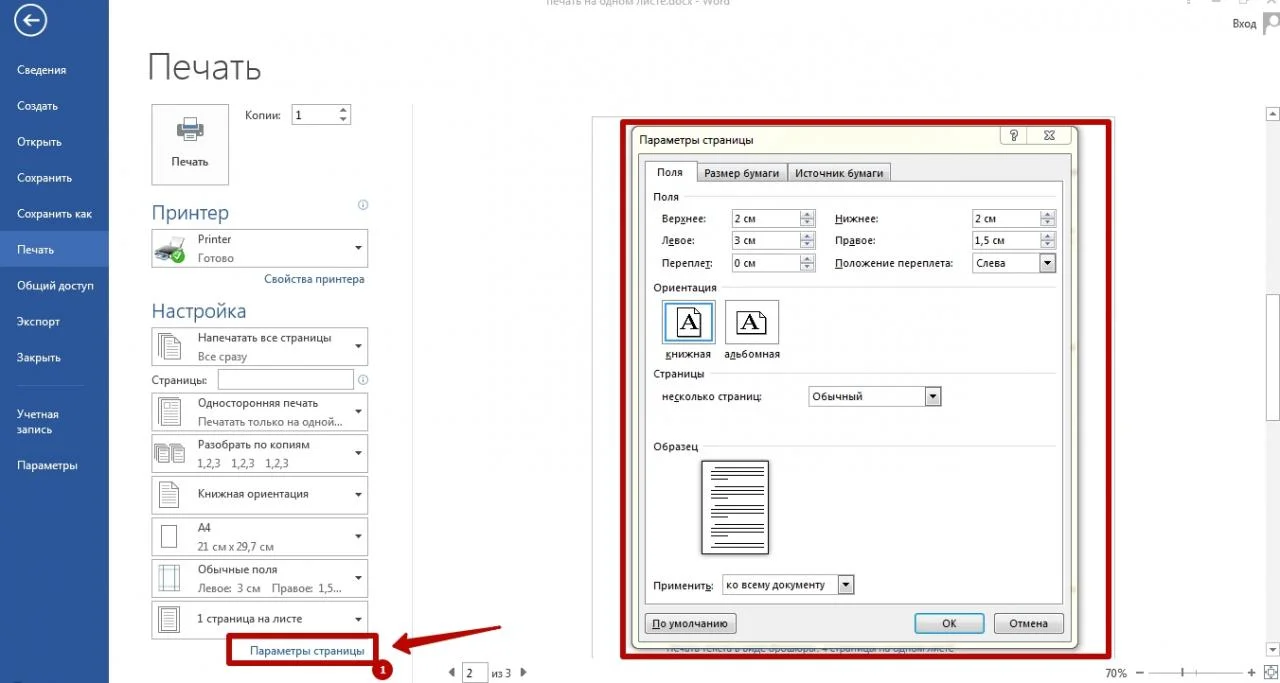Viewport: 1280px width, 683px height.
Task: Click Сохранить как in the sidebar
Action: coord(54,214)
